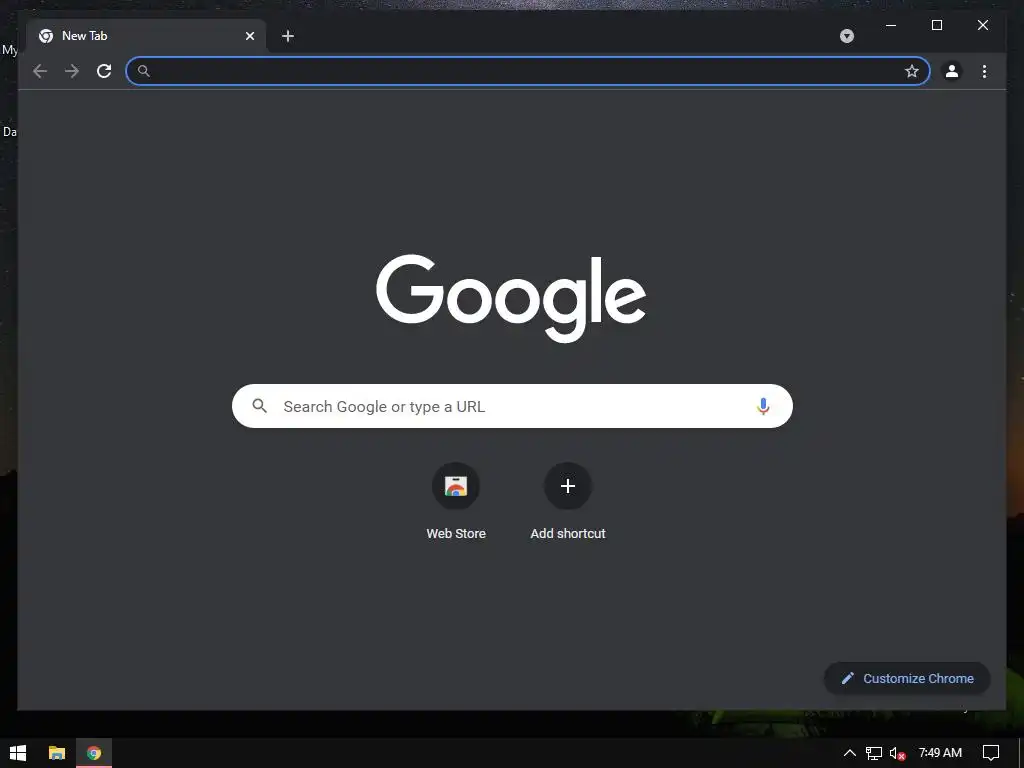This screenshot has height=768, width=1024.
Task: Reload the current page
Action: pos(104,71)
